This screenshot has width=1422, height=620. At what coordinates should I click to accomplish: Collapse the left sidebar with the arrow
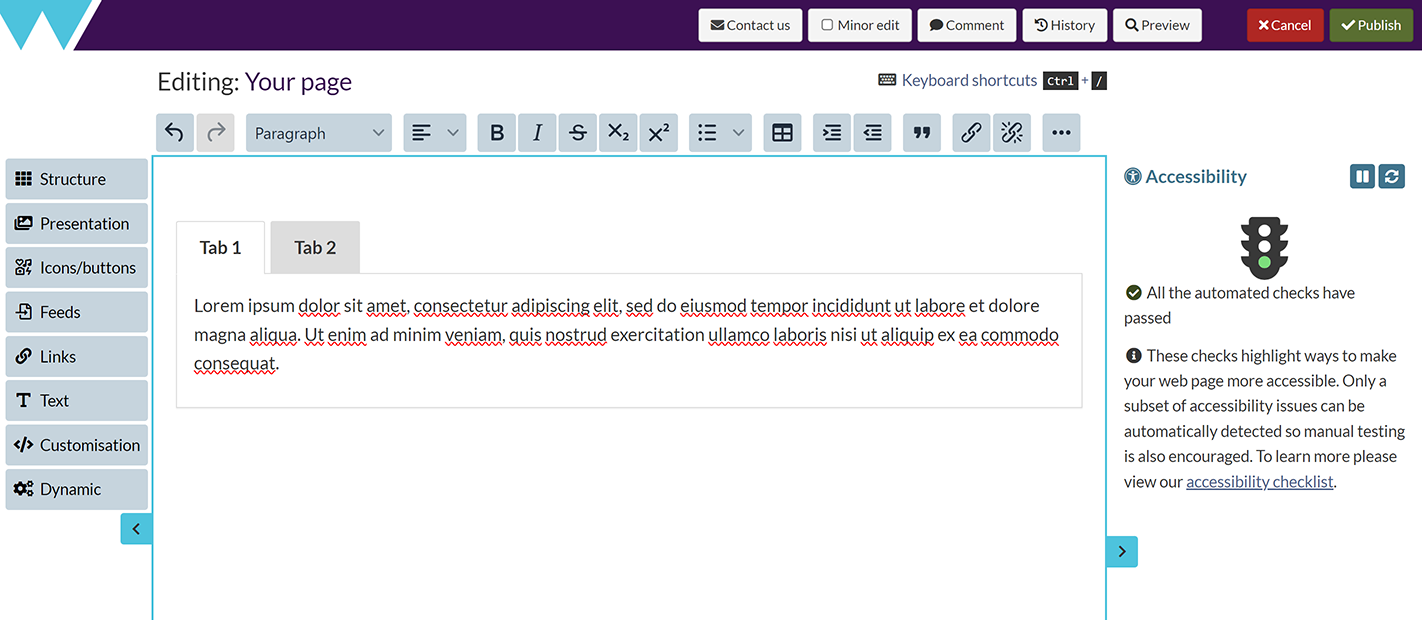pyautogui.click(x=136, y=529)
